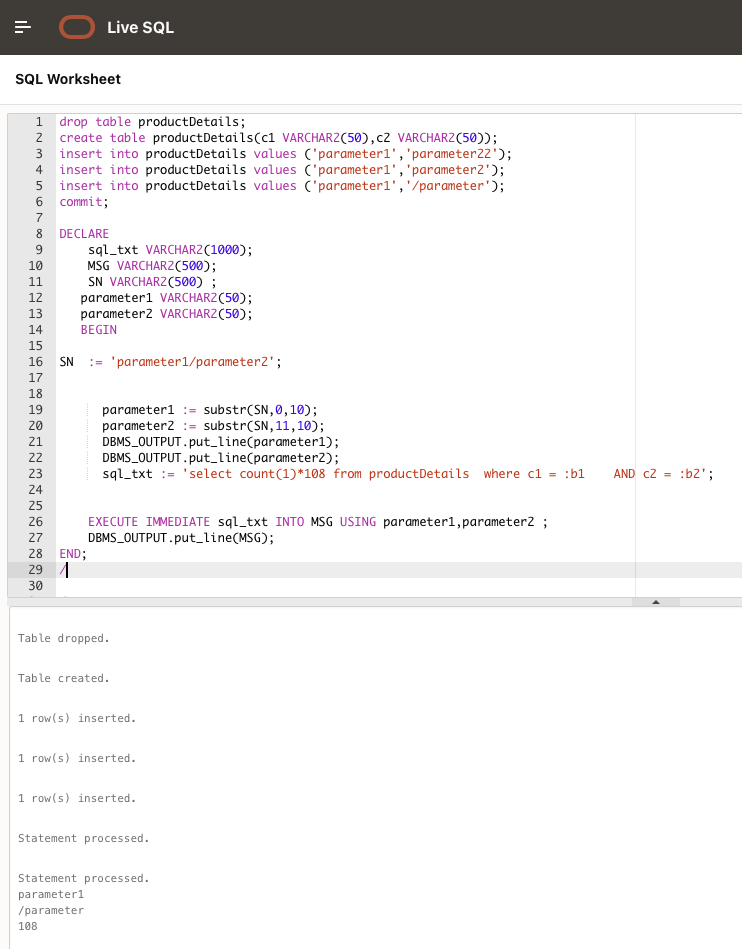Click the 'Table dropped.' output message
Screen dimensions: 742x949
[x=64, y=639]
